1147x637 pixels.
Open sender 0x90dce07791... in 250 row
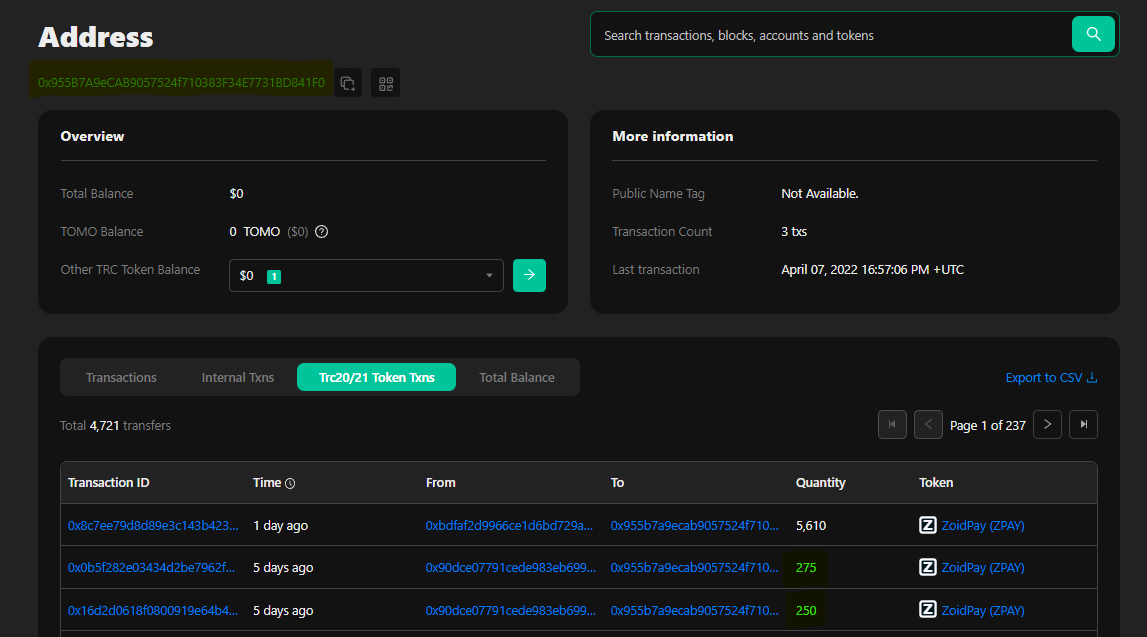pyautogui.click(x=511, y=611)
